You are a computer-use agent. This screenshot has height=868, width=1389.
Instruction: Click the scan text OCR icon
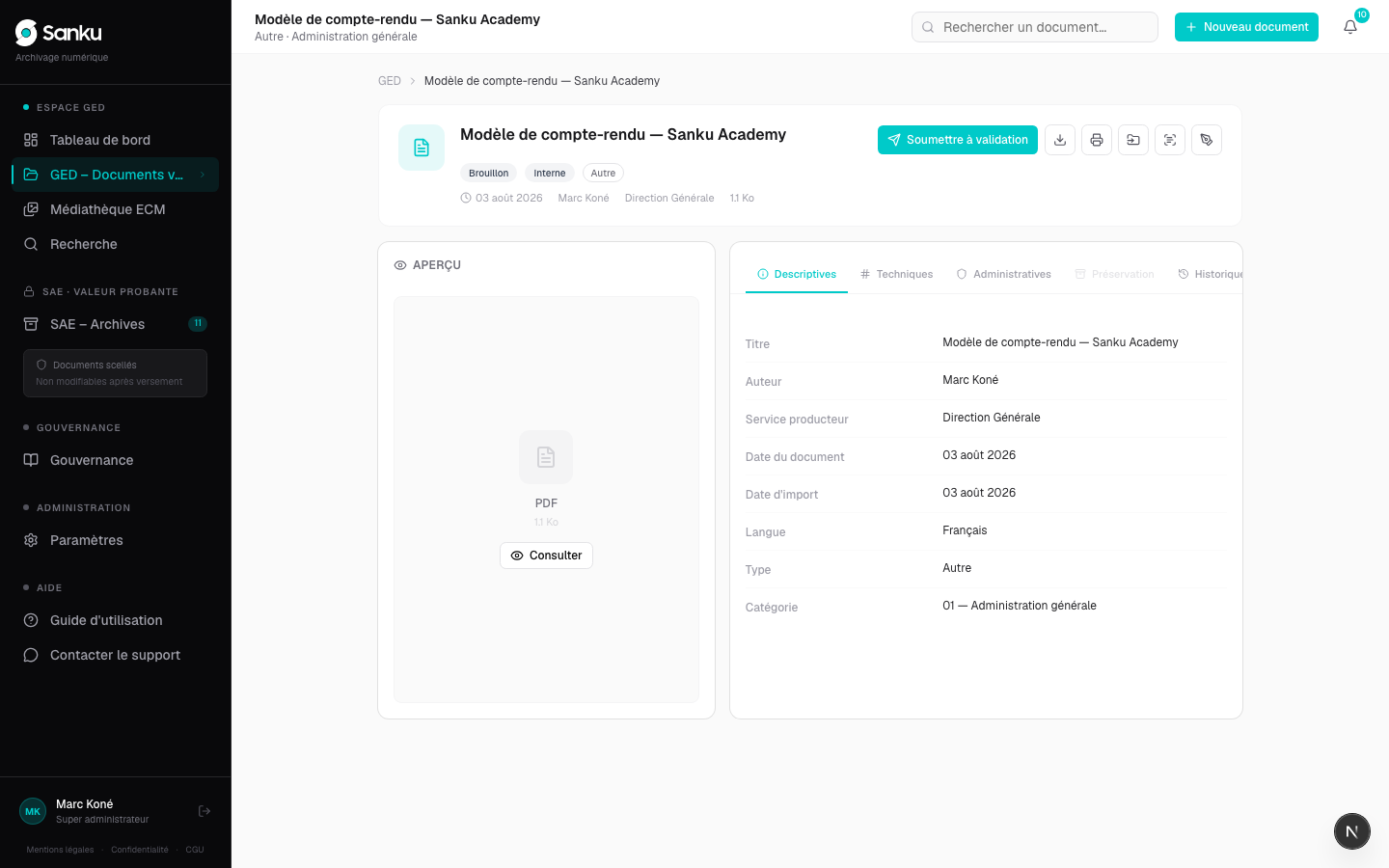[1170, 140]
